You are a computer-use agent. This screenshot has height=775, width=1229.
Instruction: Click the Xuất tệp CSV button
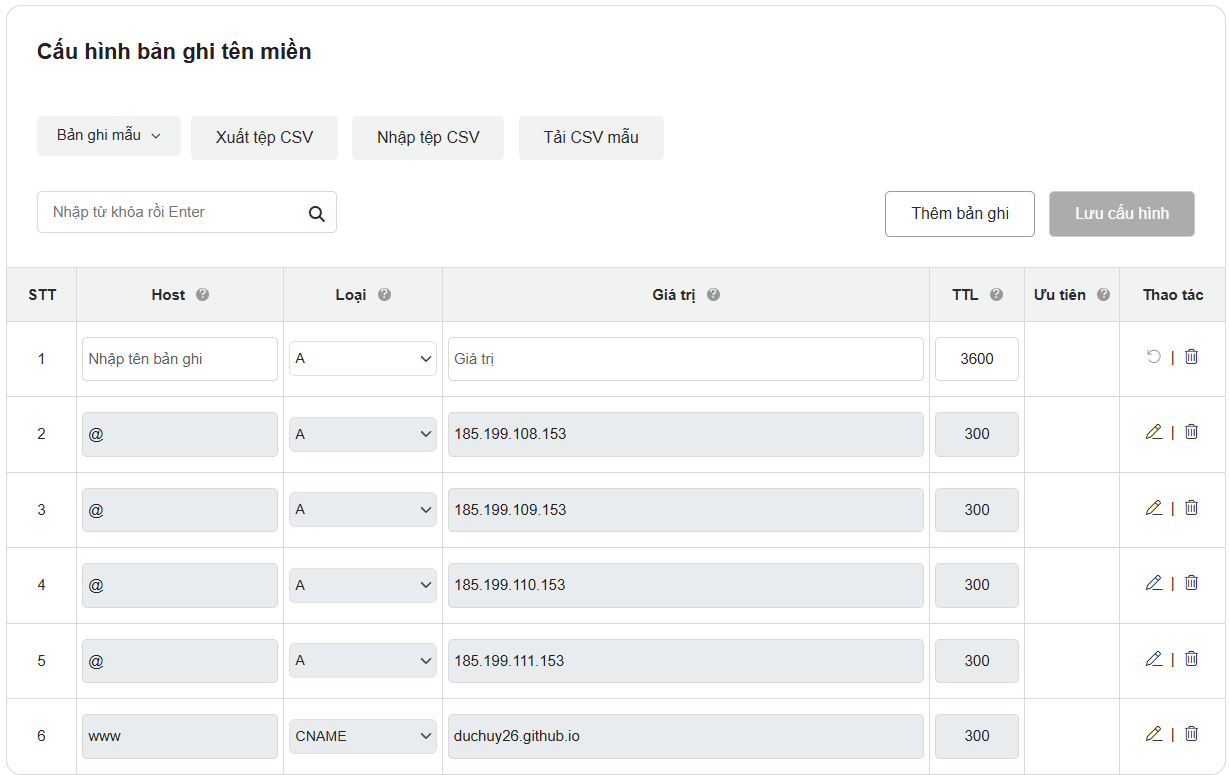(264, 137)
